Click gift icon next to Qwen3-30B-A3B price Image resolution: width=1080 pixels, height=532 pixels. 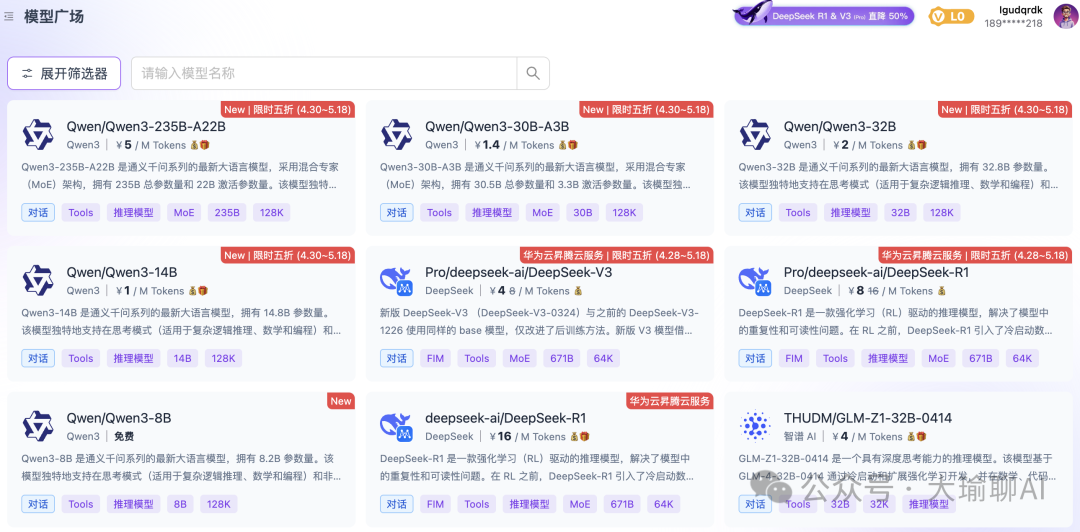(573, 145)
